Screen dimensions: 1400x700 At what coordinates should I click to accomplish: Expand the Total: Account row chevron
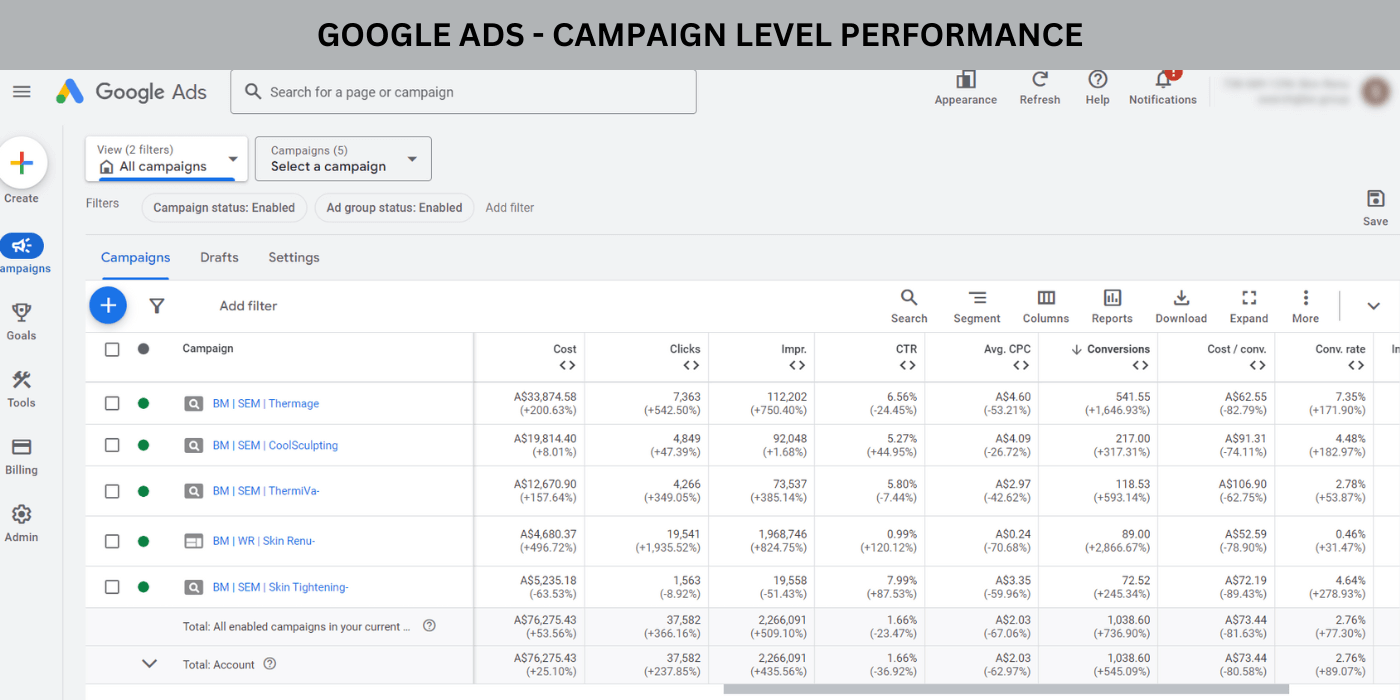click(150, 664)
